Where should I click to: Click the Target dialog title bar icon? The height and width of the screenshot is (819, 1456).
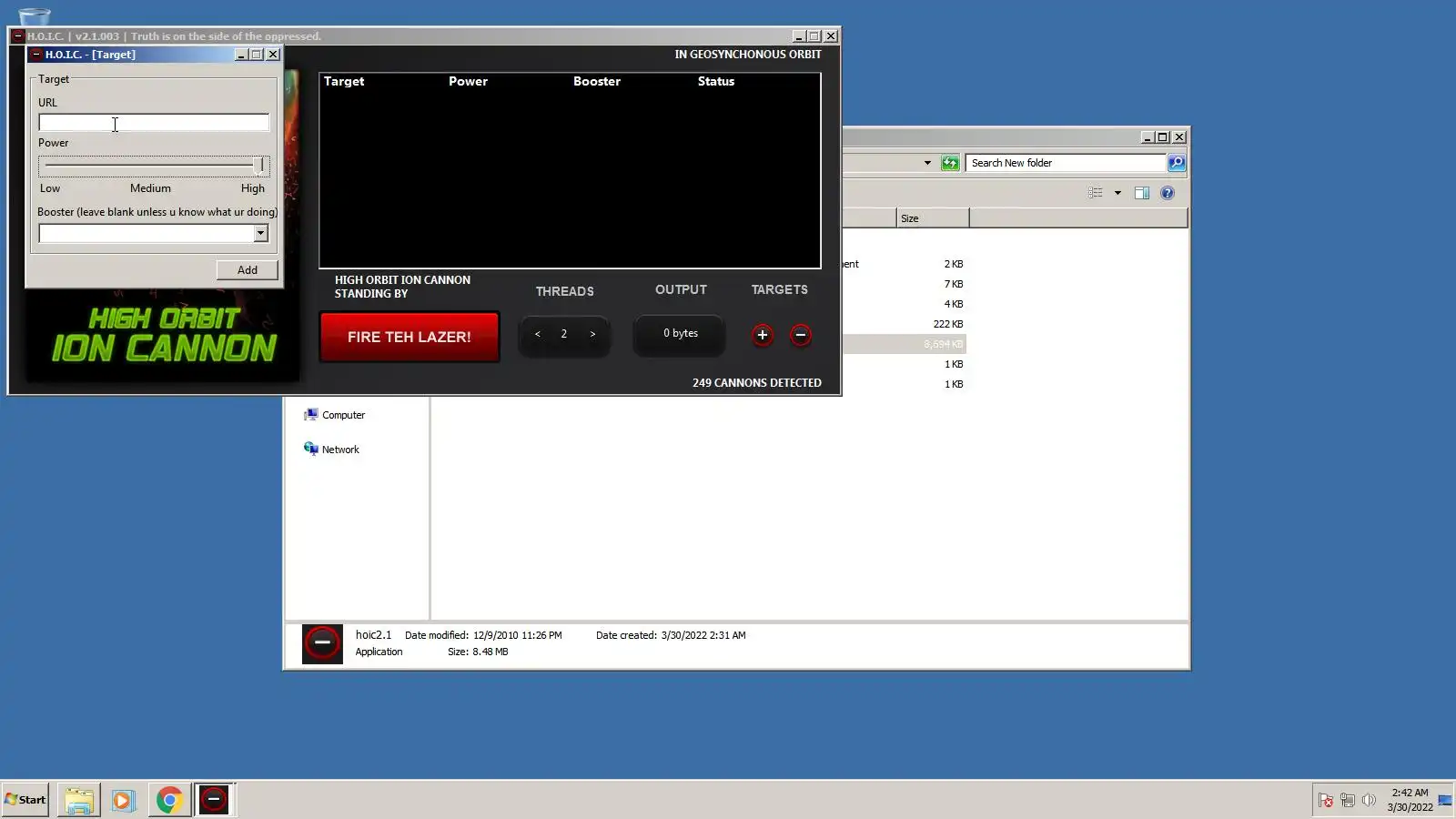(36, 55)
